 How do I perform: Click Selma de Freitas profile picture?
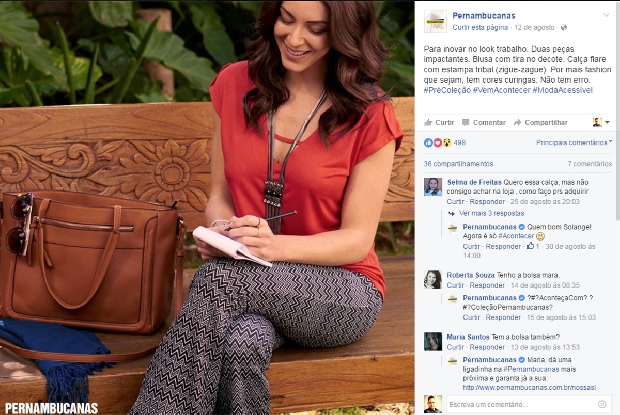[433, 187]
